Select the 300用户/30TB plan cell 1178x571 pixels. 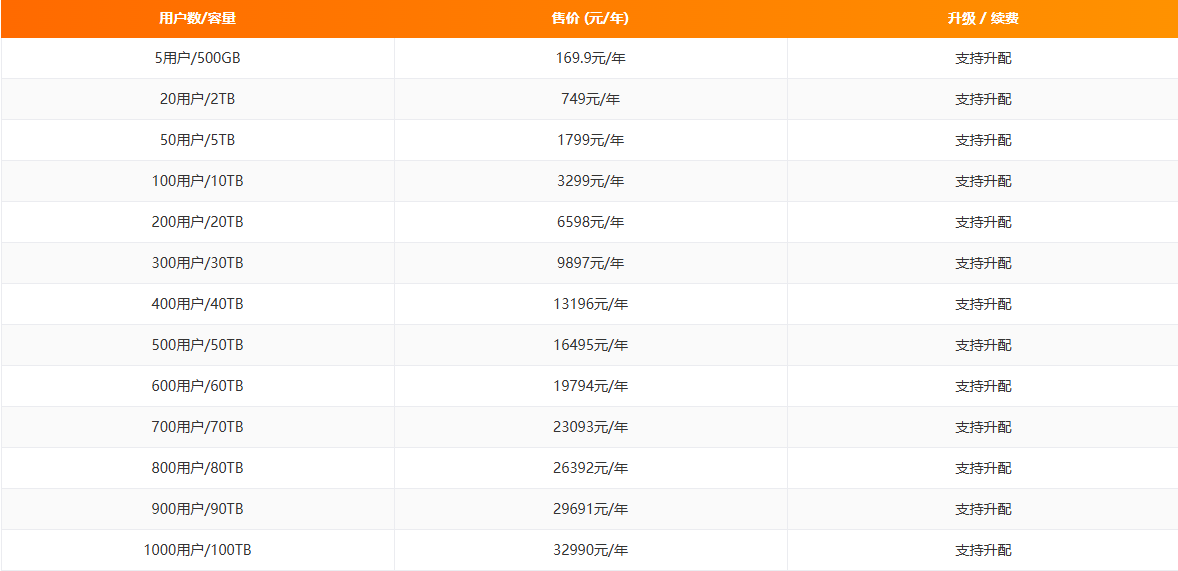[x=197, y=263]
